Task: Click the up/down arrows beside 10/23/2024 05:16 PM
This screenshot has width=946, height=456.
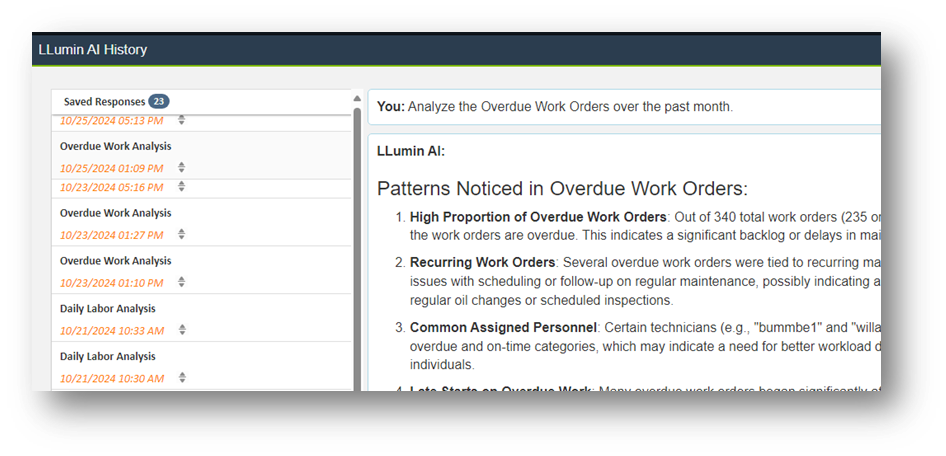Action: click(181, 186)
